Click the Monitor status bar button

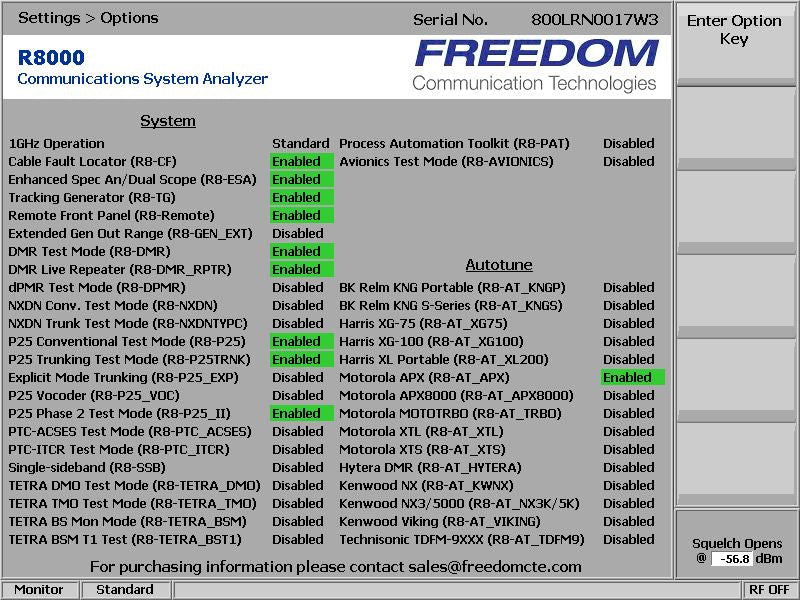39,590
